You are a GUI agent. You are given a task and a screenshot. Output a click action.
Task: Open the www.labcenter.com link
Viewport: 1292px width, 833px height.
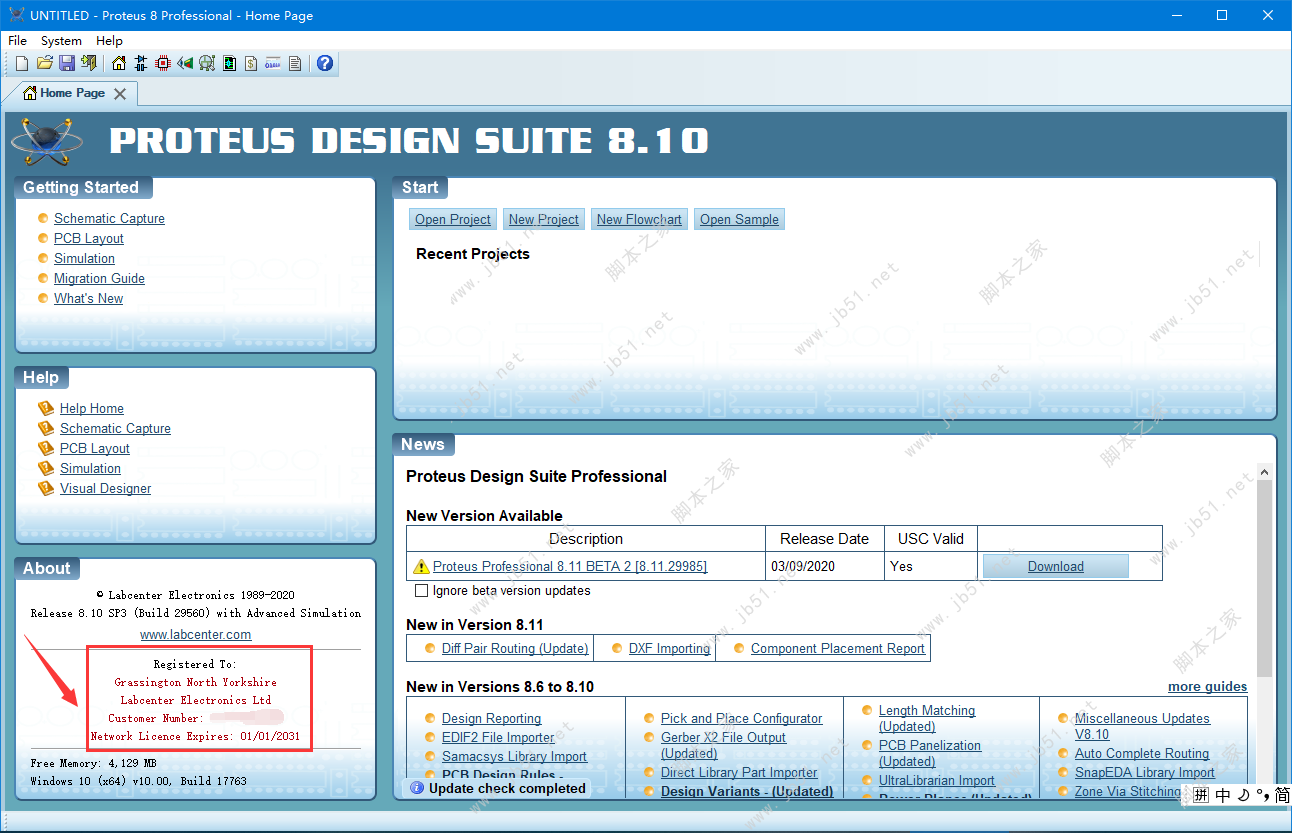click(195, 634)
